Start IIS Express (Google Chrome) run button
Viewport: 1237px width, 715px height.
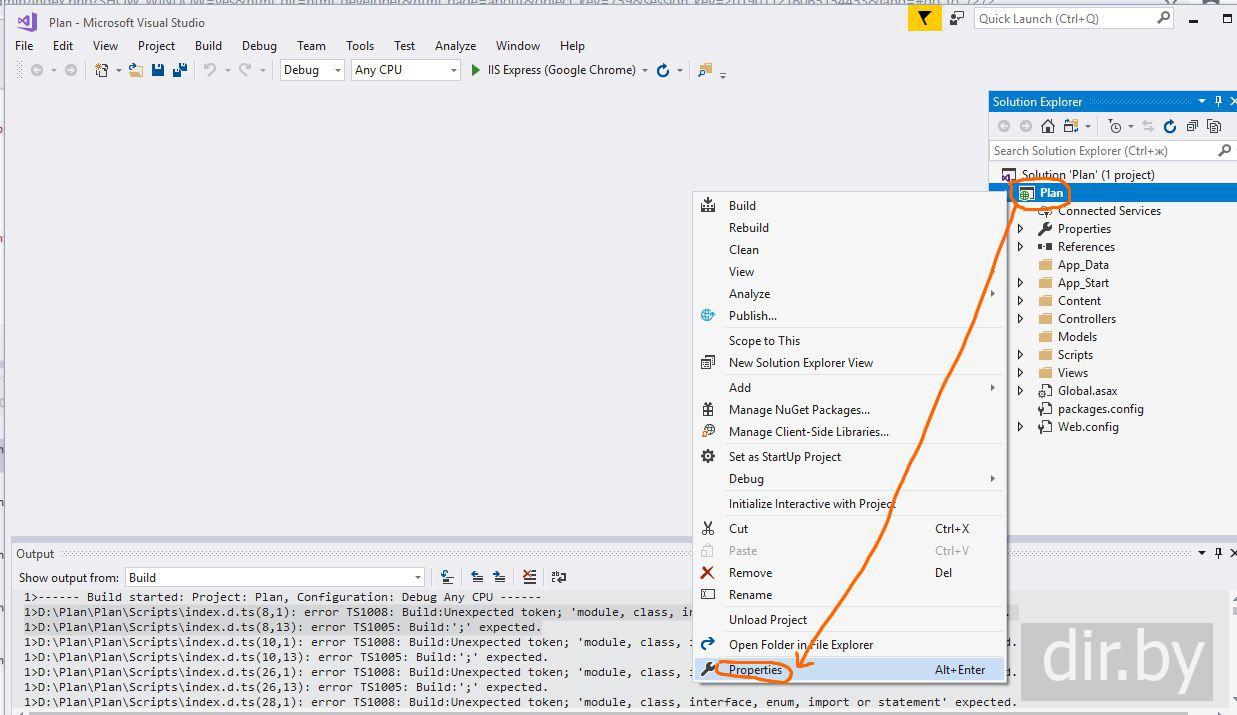click(x=476, y=70)
